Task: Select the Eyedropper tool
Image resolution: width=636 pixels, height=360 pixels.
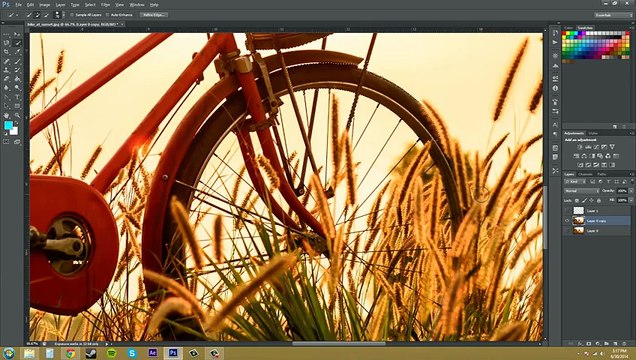Action: [17, 52]
